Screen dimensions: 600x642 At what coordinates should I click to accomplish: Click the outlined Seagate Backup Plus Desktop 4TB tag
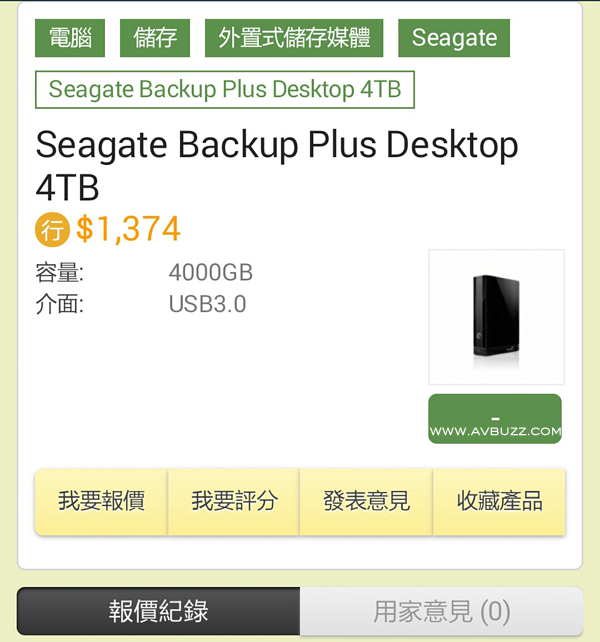tap(225, 90)
